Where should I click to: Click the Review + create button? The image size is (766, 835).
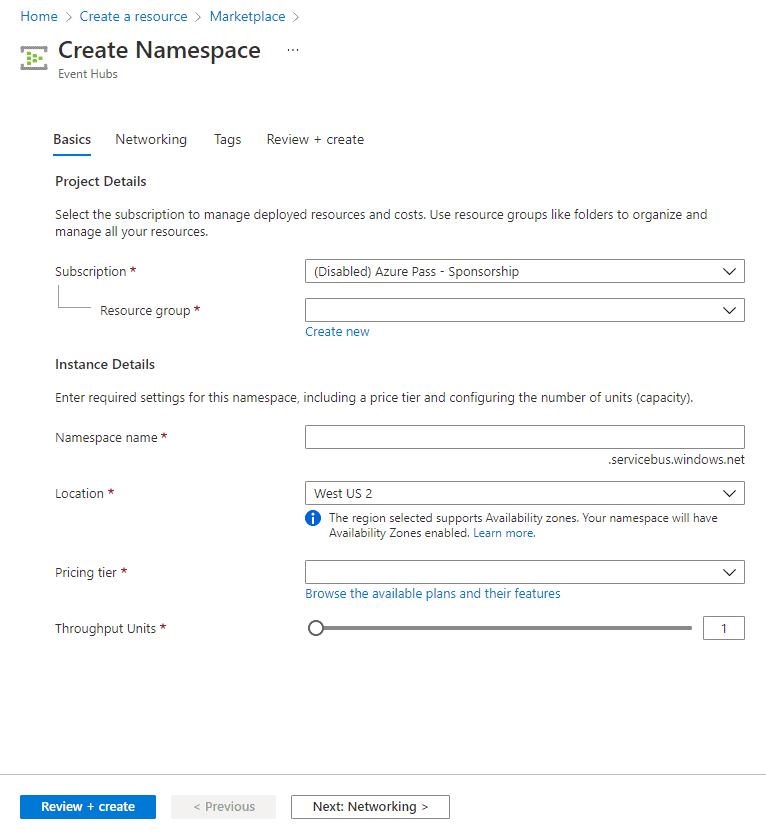[87, 807]
